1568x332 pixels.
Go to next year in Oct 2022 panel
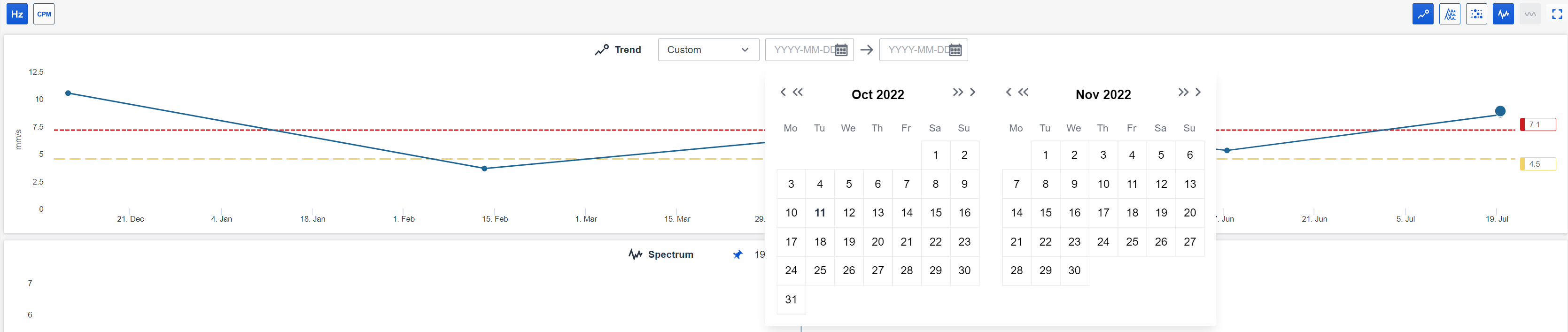click(957, 93)
